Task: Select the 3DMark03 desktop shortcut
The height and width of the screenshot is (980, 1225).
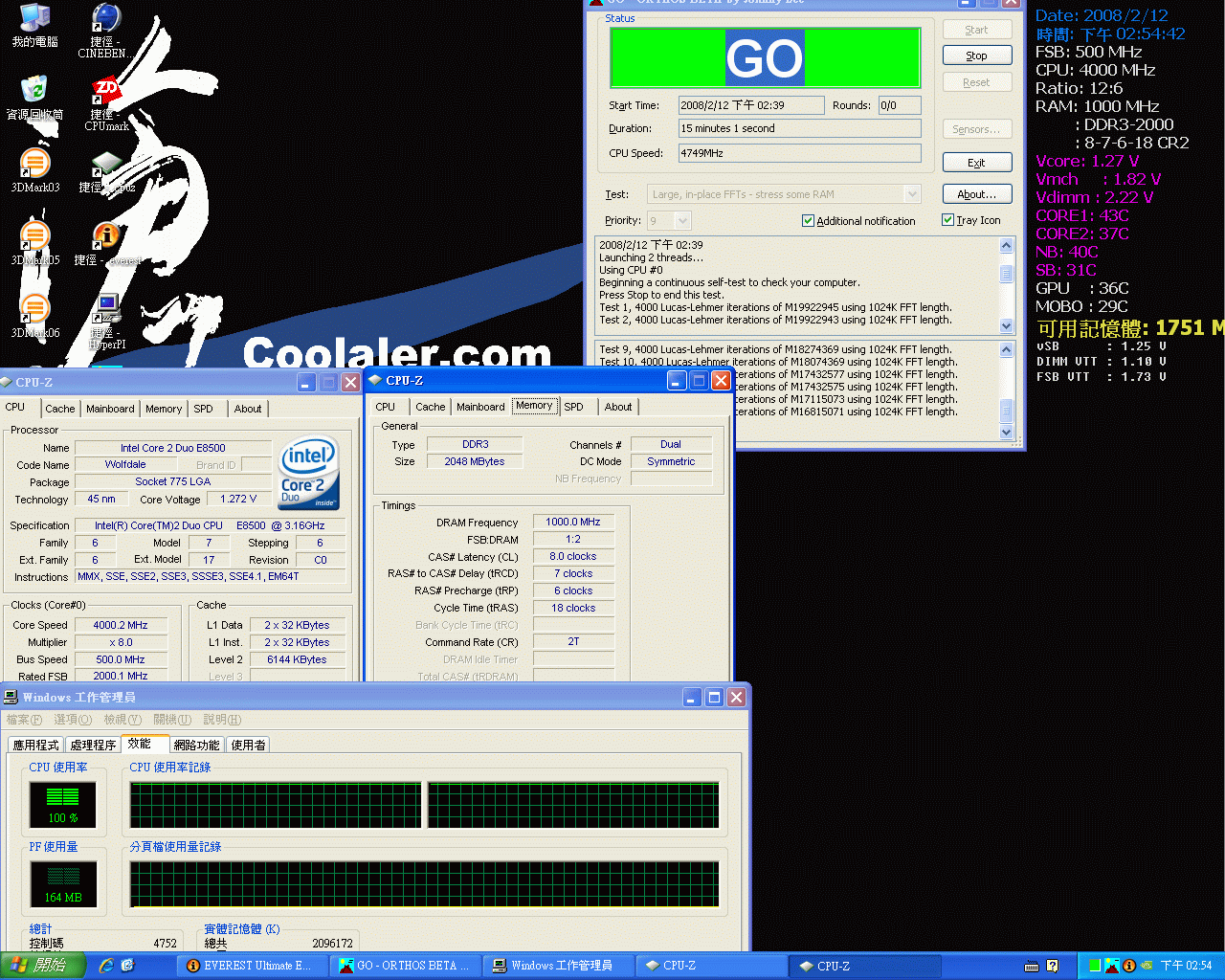Action: [x=35, y=170]
